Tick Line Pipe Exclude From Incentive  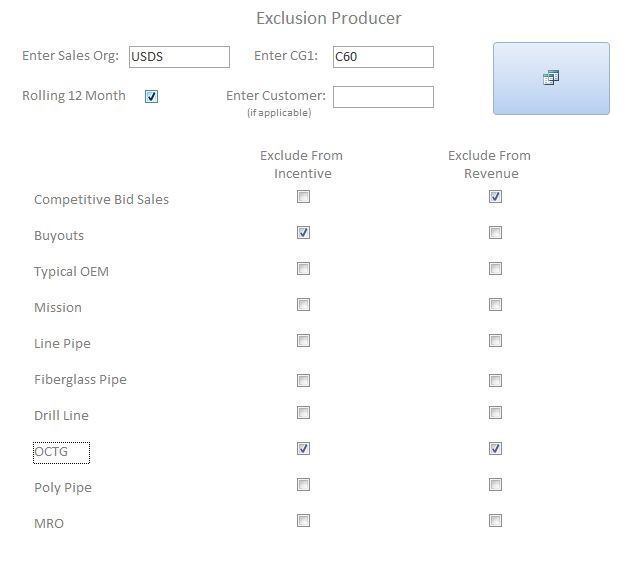[303, 341]
